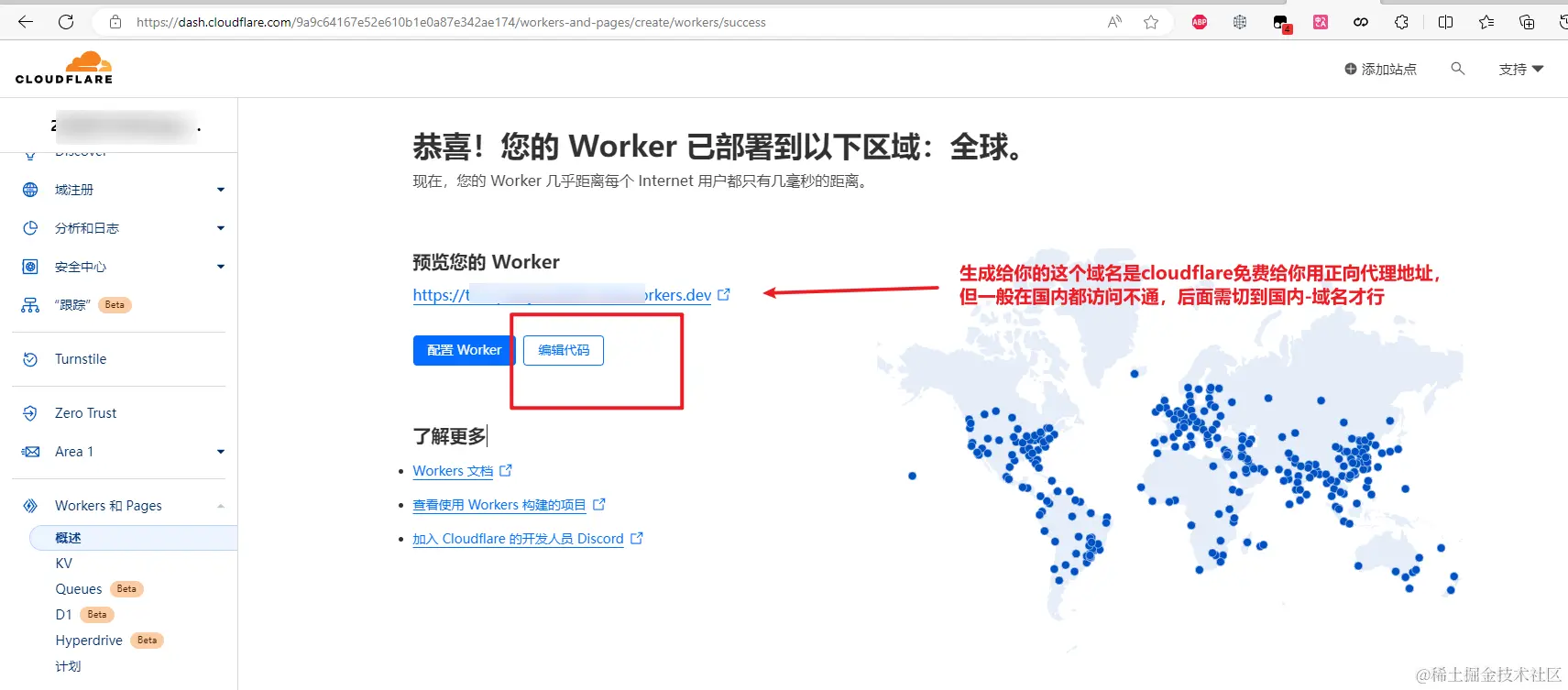The image size is (1568, 690).
Task: Select Hyperdrive Beta in the sidebar
Action: point(109,641)
